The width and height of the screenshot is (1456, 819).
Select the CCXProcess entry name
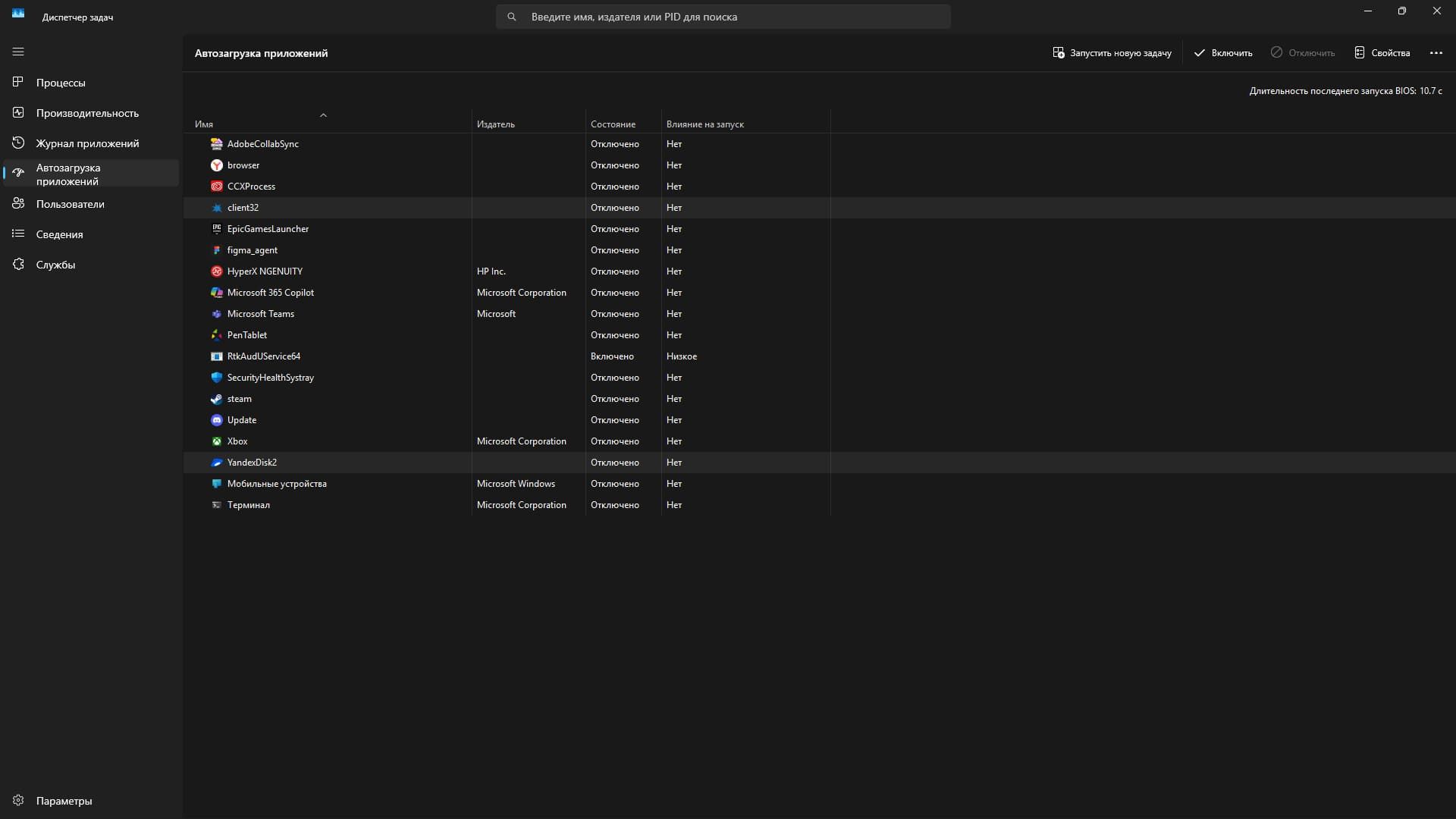(x=251, y=187)
